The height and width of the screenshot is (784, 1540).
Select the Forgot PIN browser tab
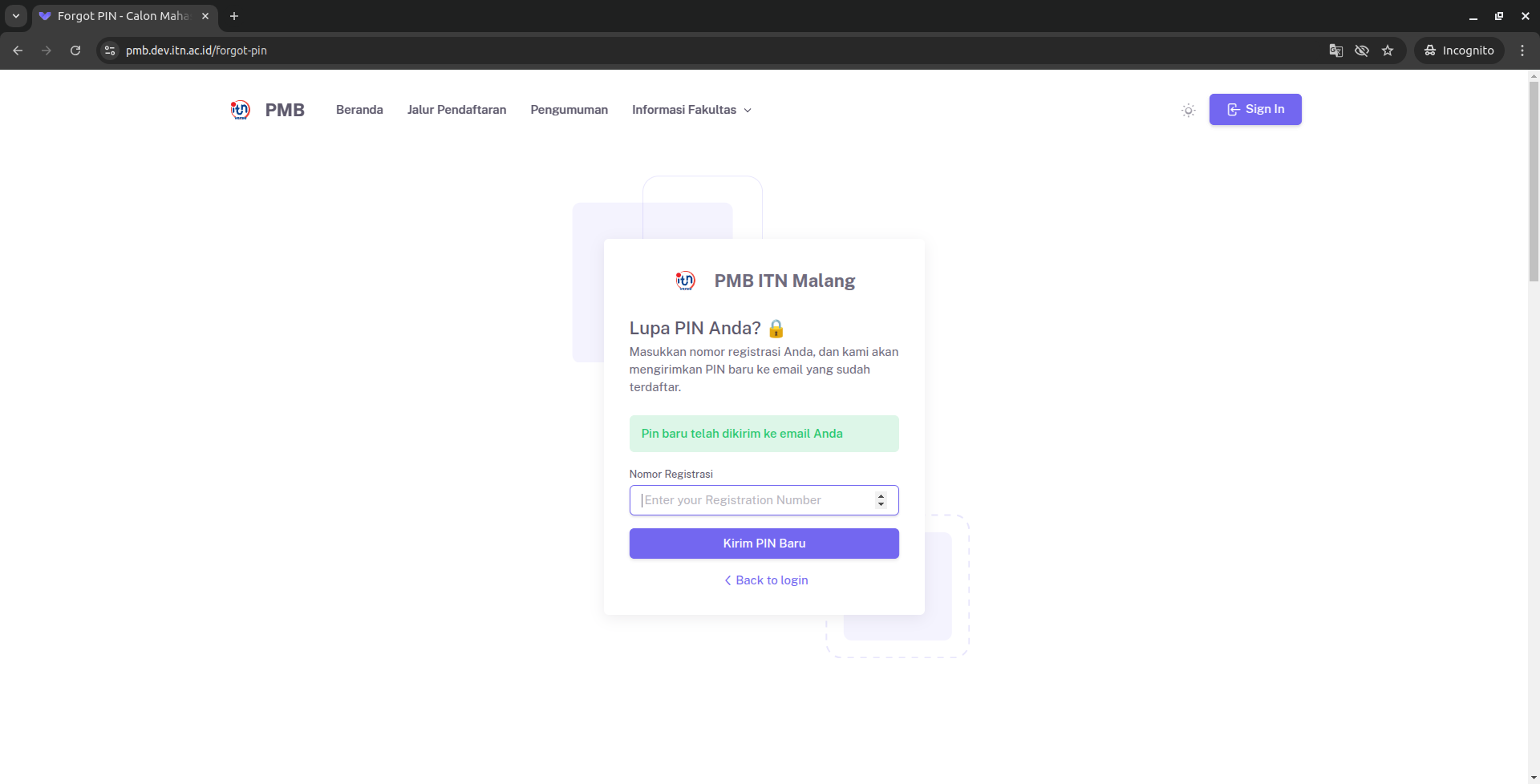tap(124, 16)
